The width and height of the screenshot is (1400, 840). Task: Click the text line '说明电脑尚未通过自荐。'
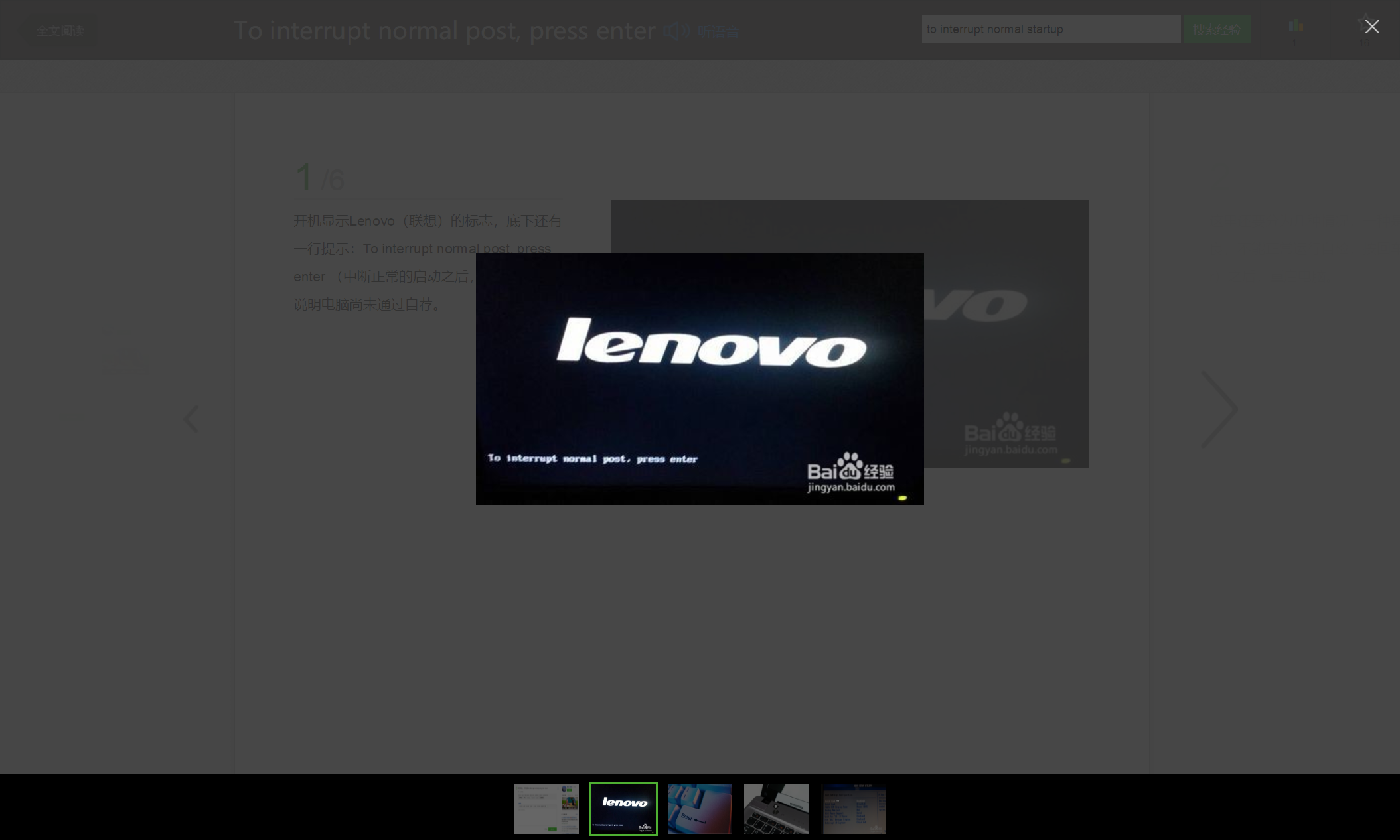tap(370, 305)
